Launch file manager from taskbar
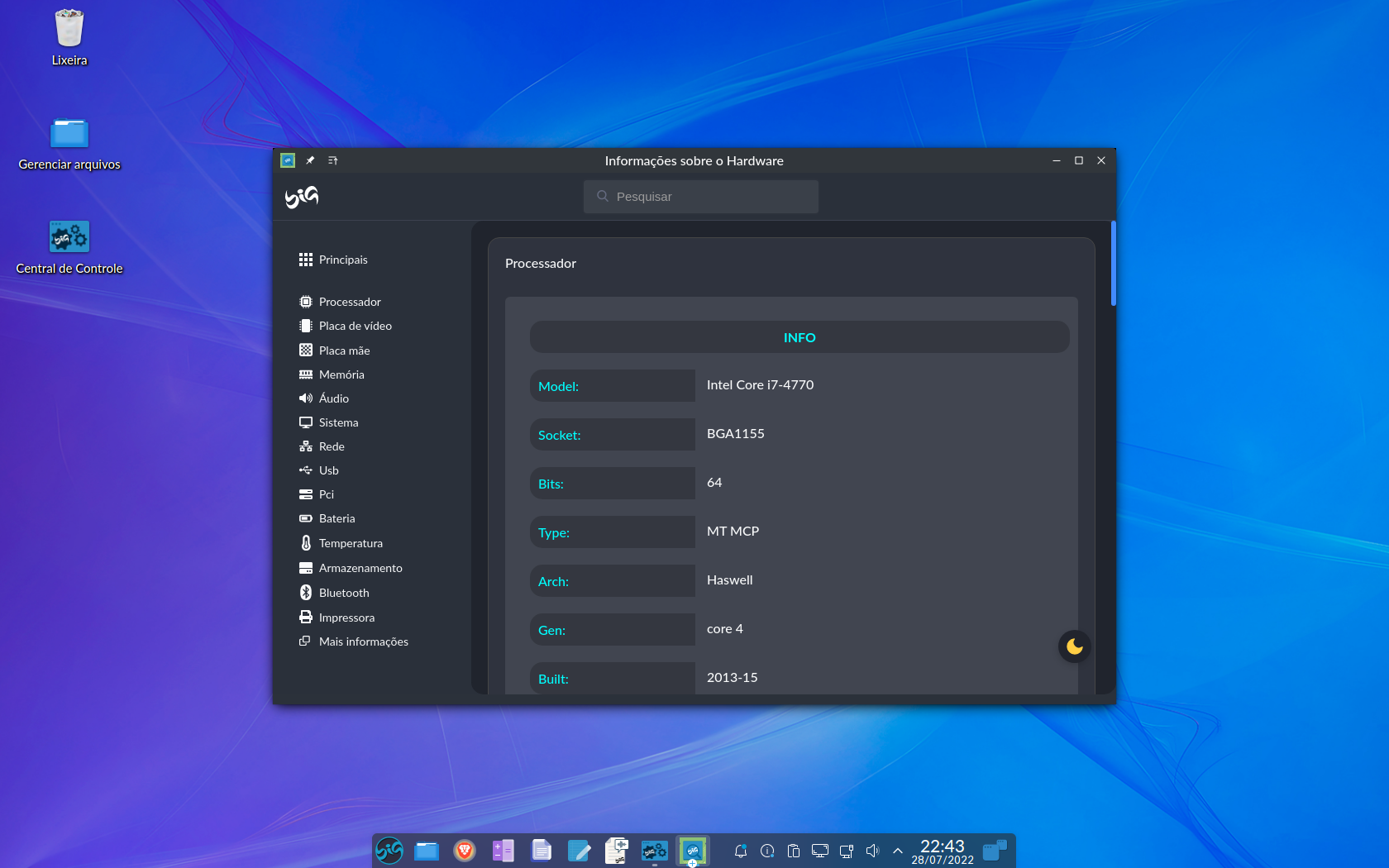 click(427, 850)
